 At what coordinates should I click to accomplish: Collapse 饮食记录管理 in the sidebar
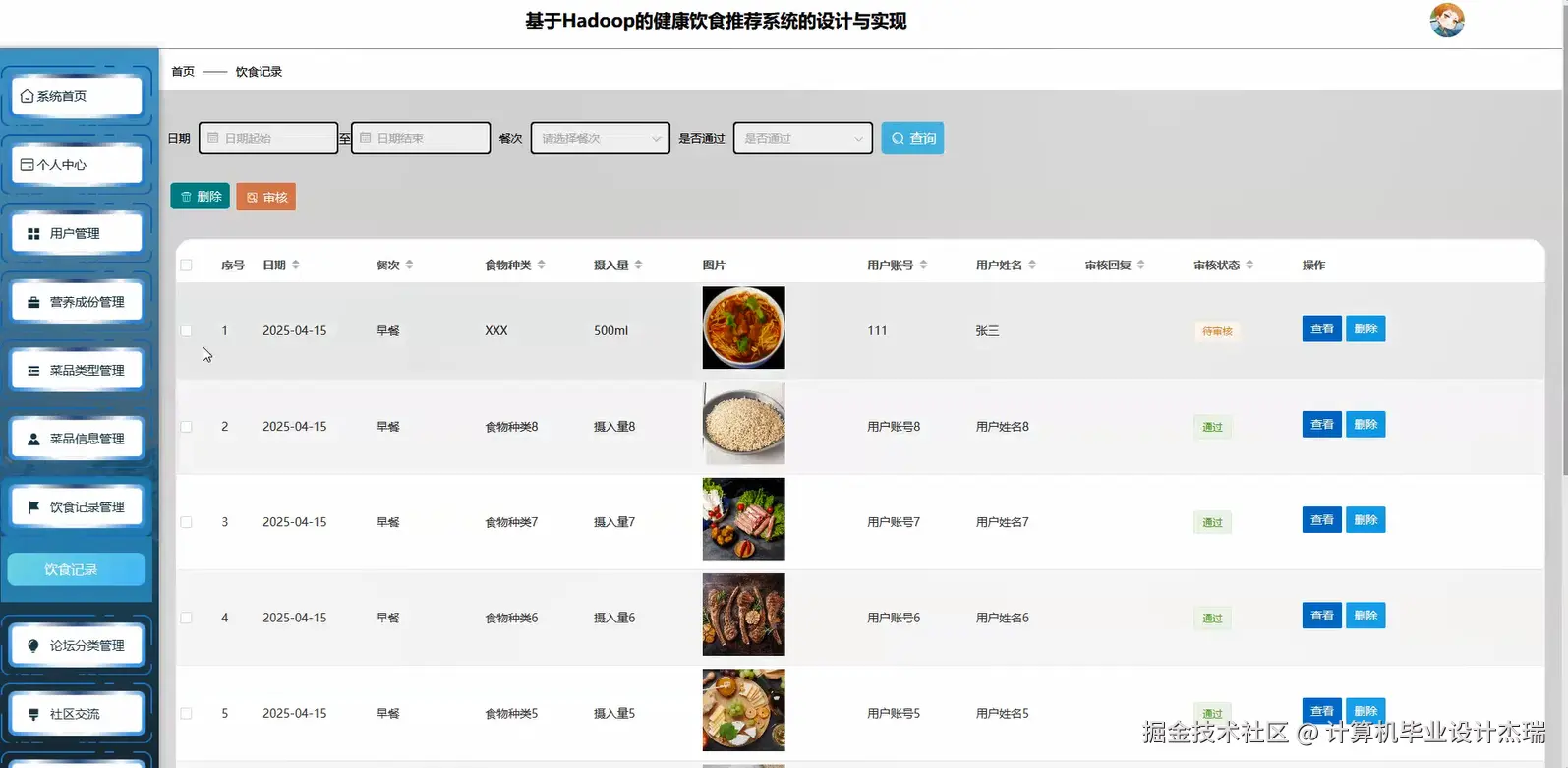click(x=77, y=506)
